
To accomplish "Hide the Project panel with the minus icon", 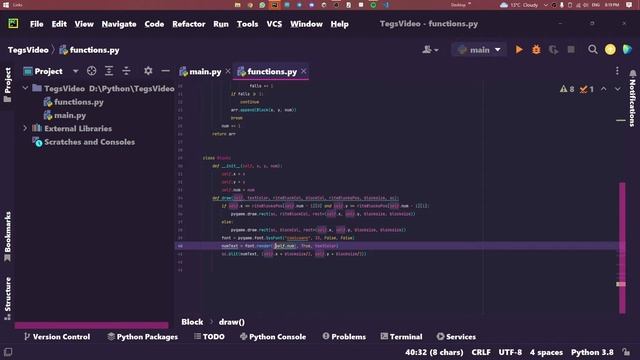I will (x=165, y=71).
